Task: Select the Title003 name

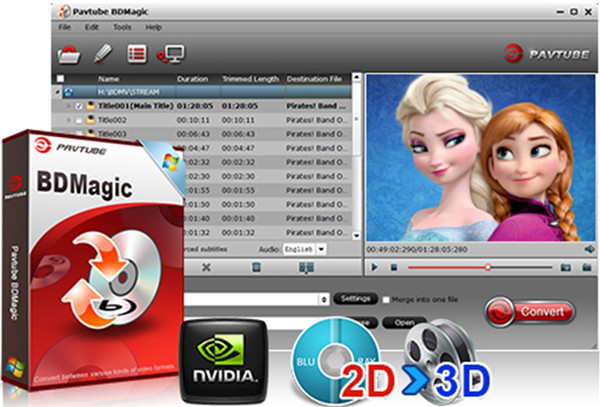Action: click(112, 133)
